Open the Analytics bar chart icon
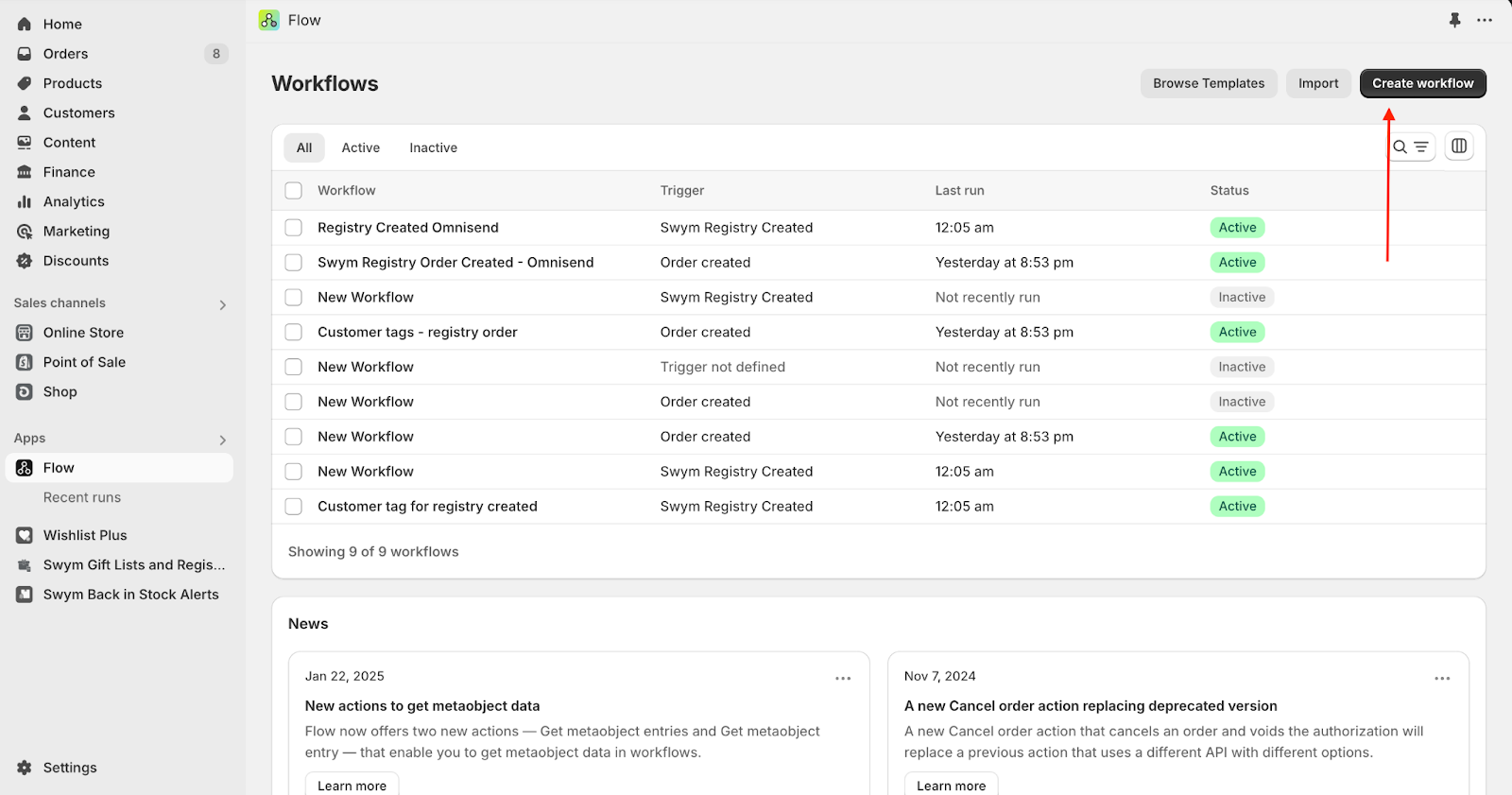Screen dimensions: 1512x795 coord(25,201)
